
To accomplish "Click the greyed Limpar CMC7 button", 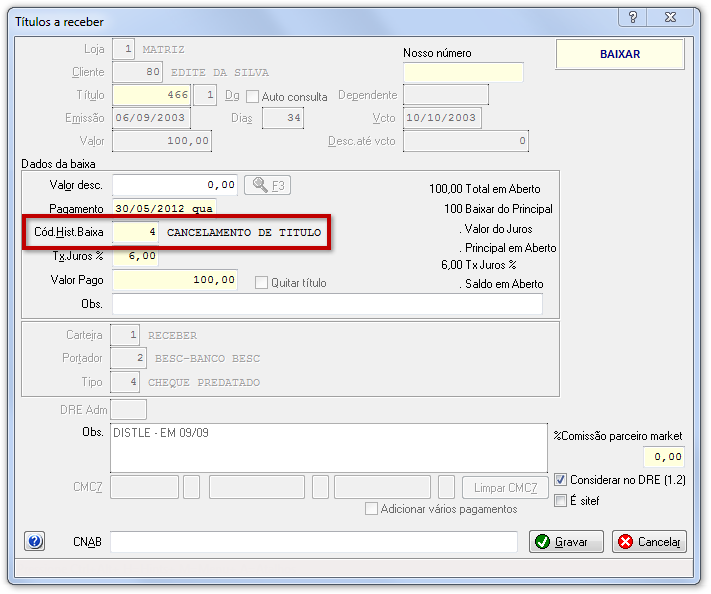I will 505,487.
